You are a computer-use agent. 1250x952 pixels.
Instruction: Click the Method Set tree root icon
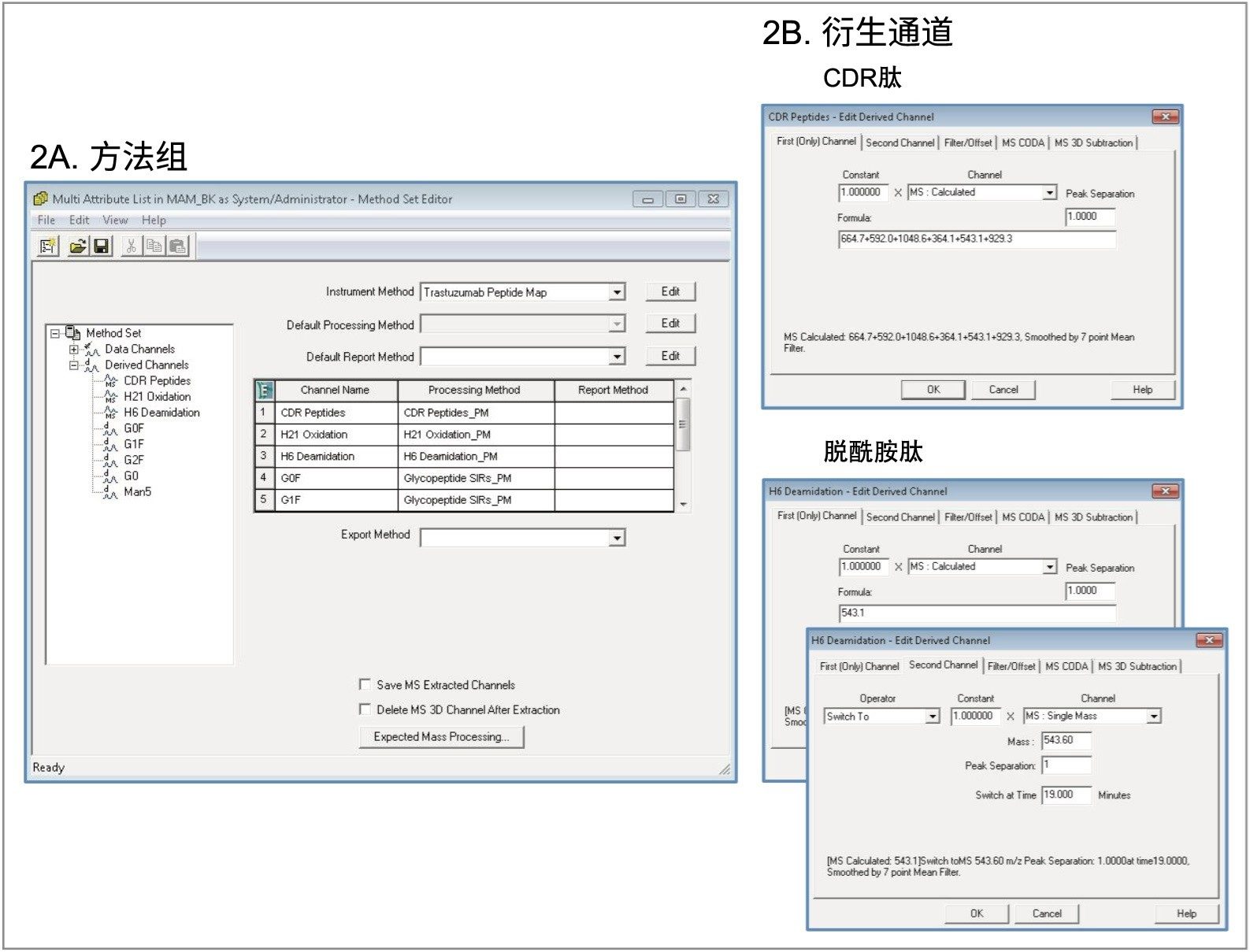click(73, 332)
